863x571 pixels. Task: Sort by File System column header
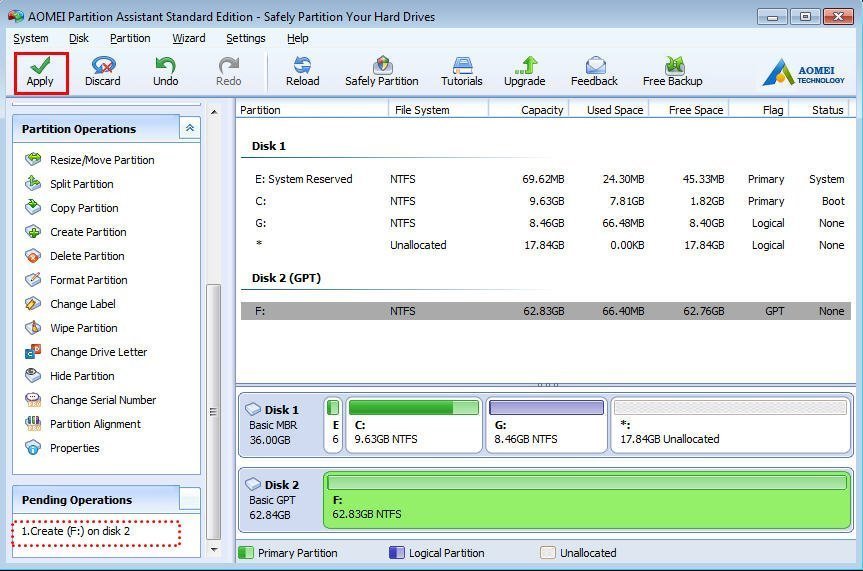tap(439, 110)
